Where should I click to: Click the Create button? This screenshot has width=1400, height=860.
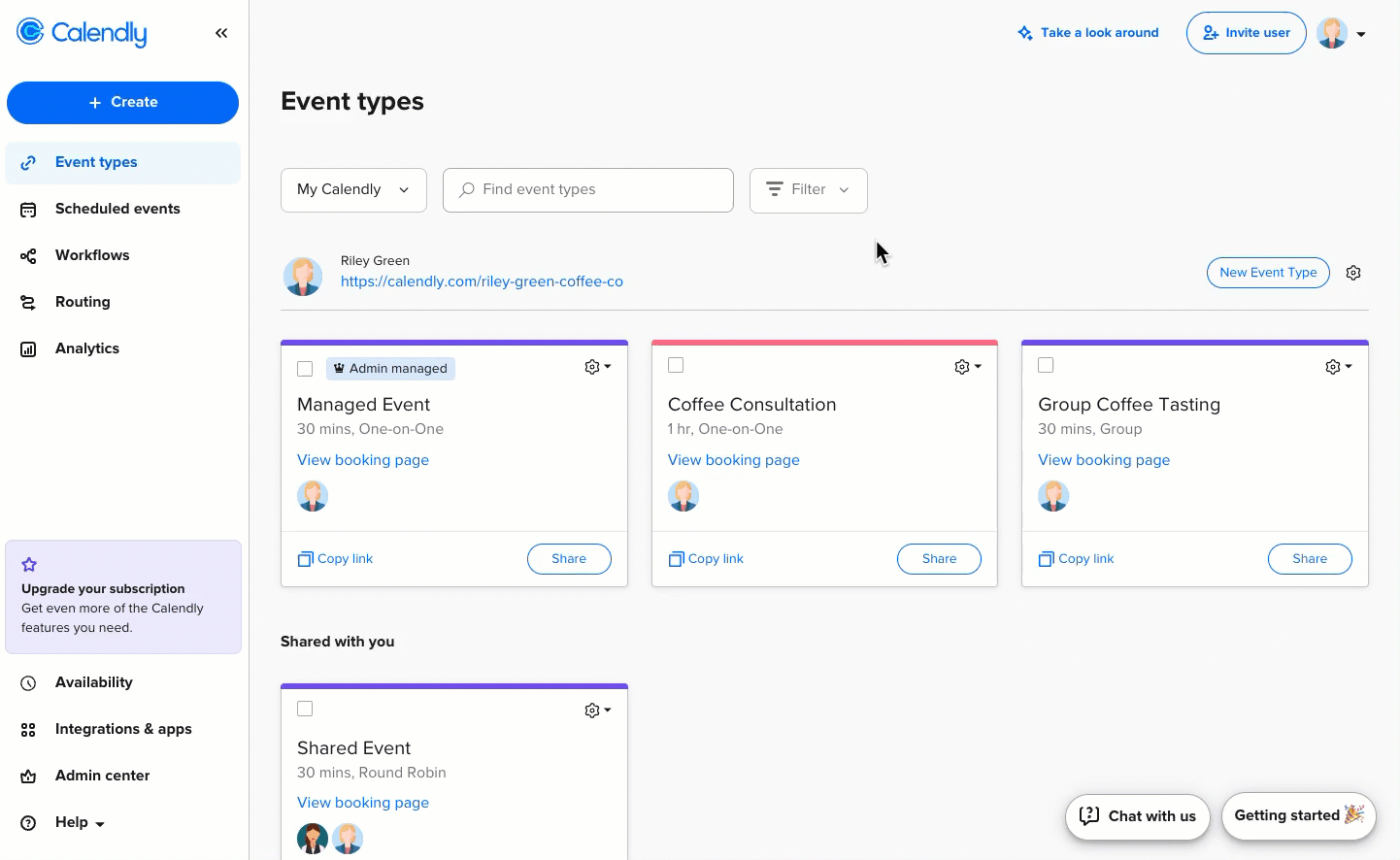[x=122, y=103]
